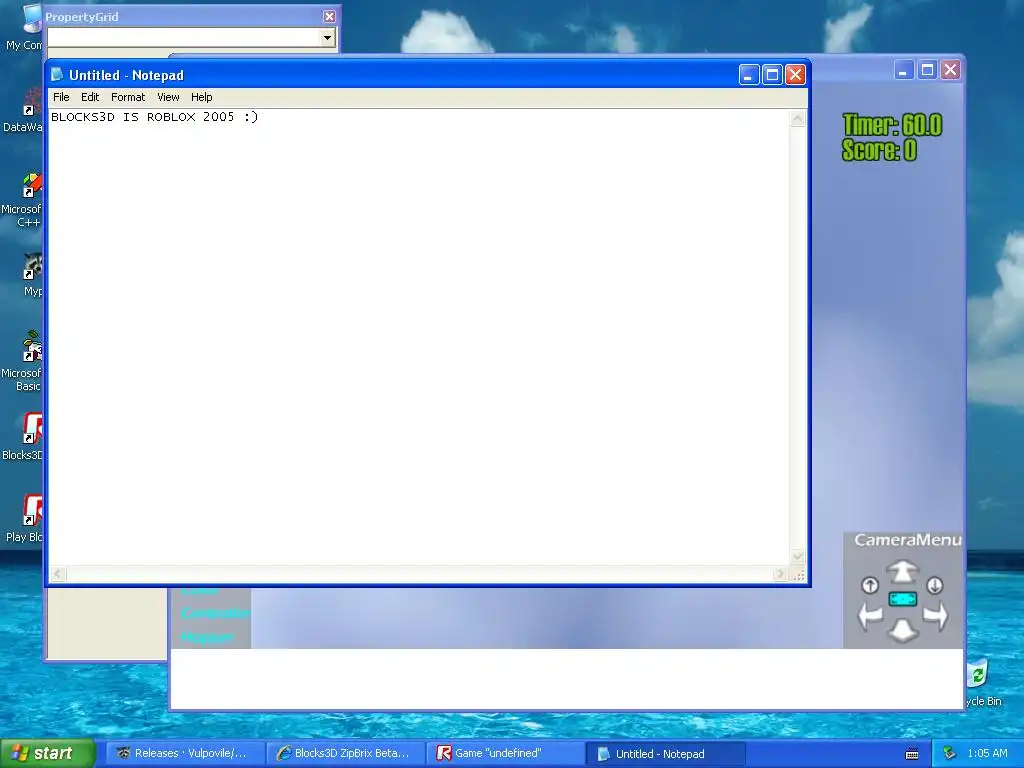Select the Play Blocks3D desktop shortcut
1024x768 pixels.
pyautogui.click(x=26, y=518)
